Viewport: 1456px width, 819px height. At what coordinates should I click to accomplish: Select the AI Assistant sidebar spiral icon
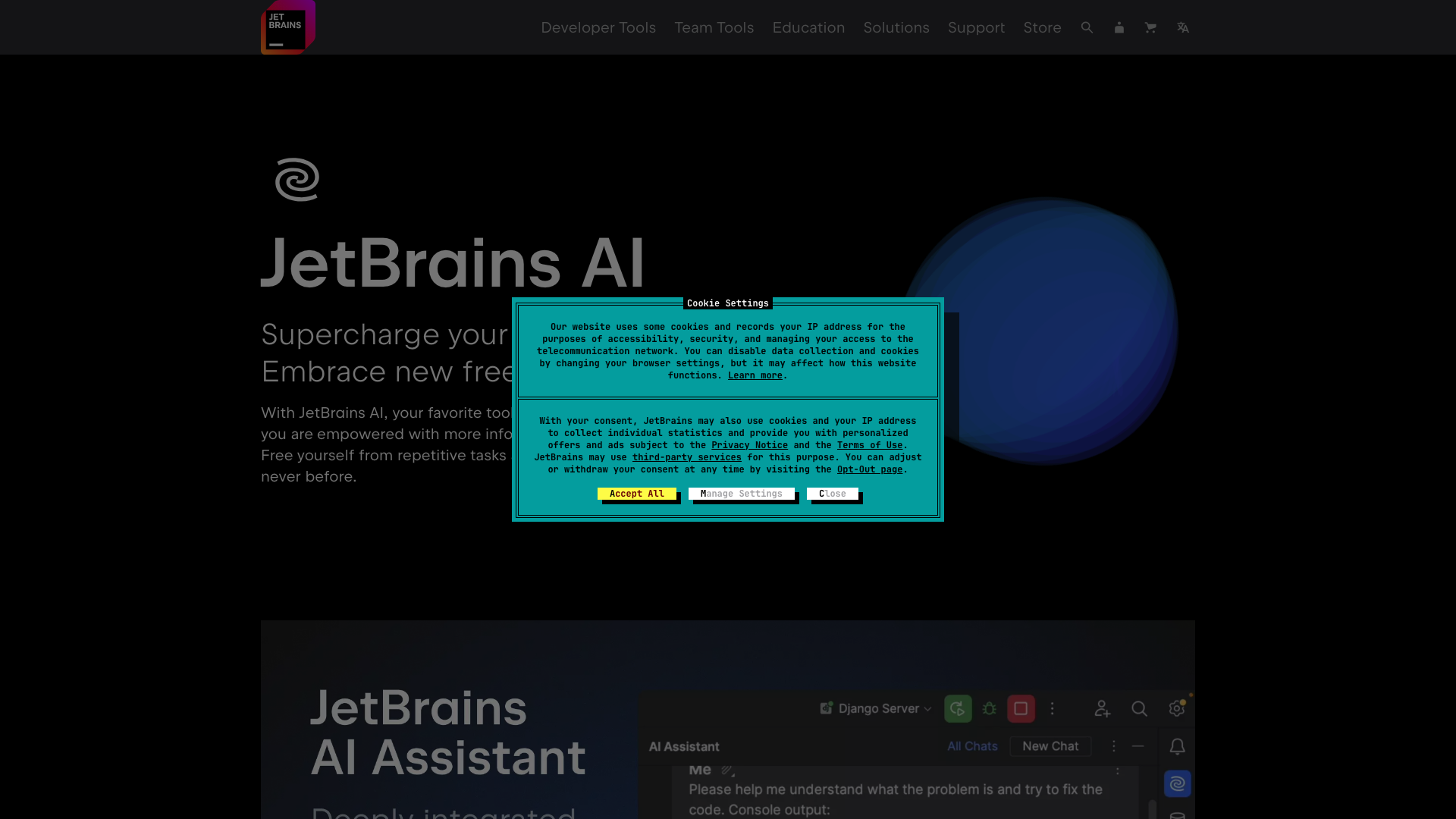(1177, 783)
